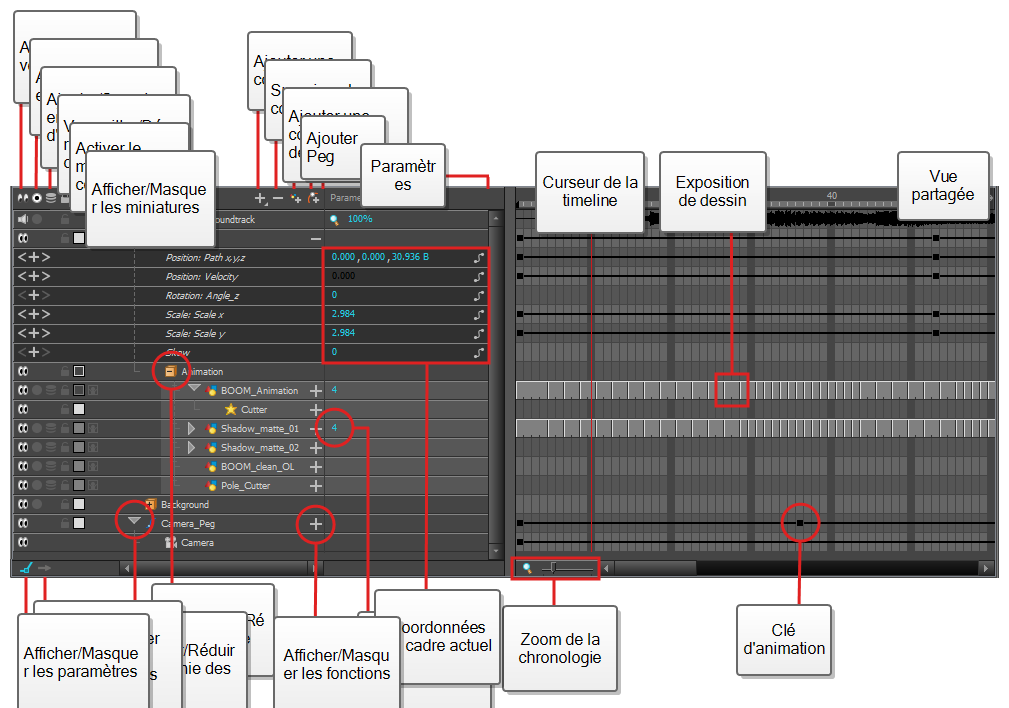Expand the Background group icon

click(x=151, y=504)
